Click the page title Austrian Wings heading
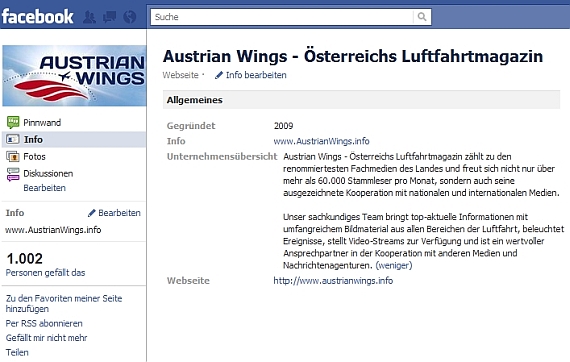 point(353,56)
